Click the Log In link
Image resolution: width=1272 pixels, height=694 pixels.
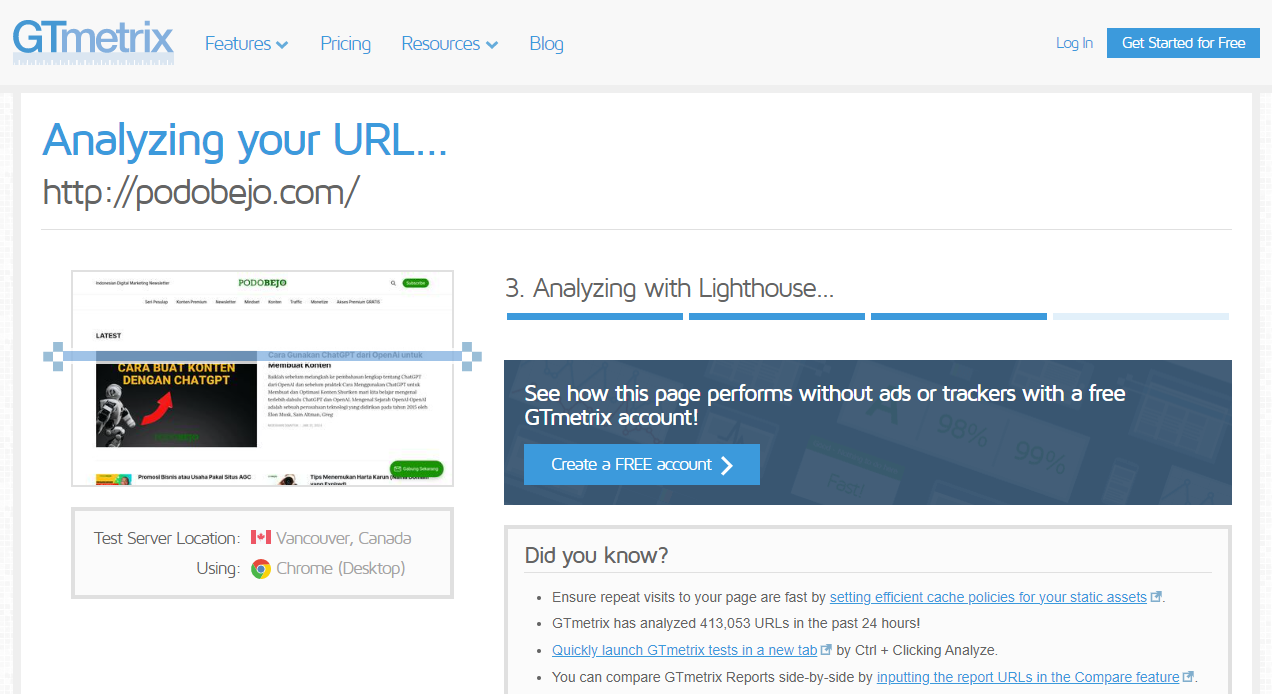point(1074,43)
